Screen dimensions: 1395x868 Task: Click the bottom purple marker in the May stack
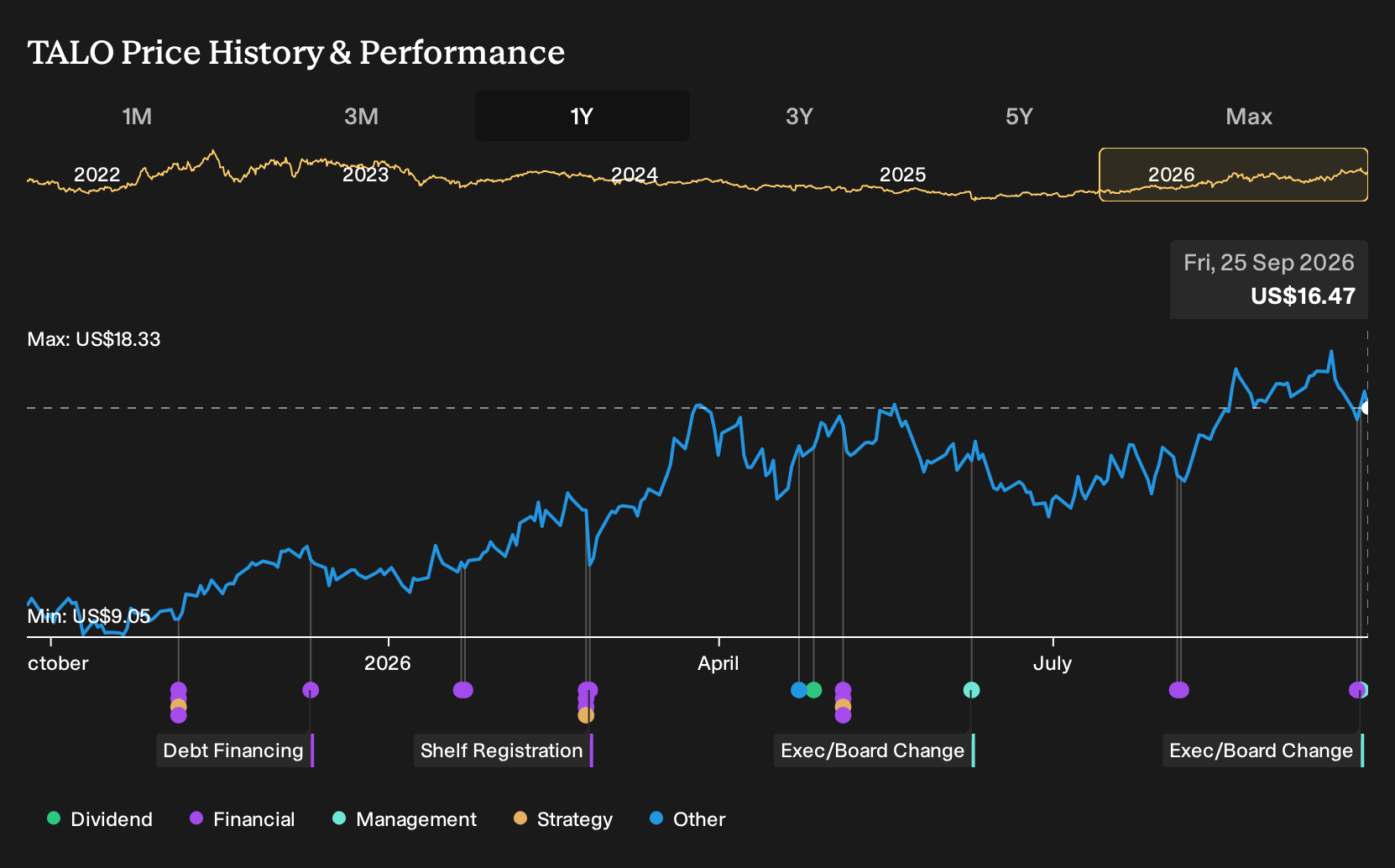pyautogui.click(x=843, y=715)
